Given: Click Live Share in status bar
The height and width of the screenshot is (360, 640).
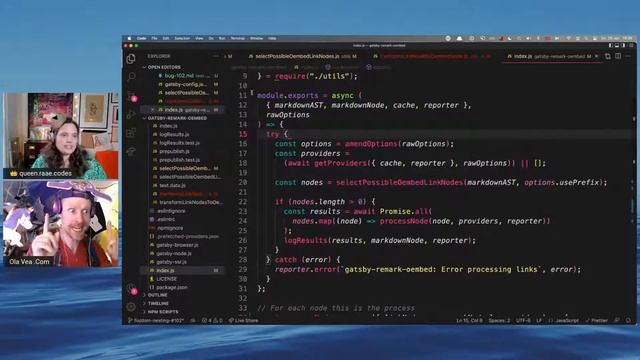Looking at the screenshot, I should click(x=243, y=321).
